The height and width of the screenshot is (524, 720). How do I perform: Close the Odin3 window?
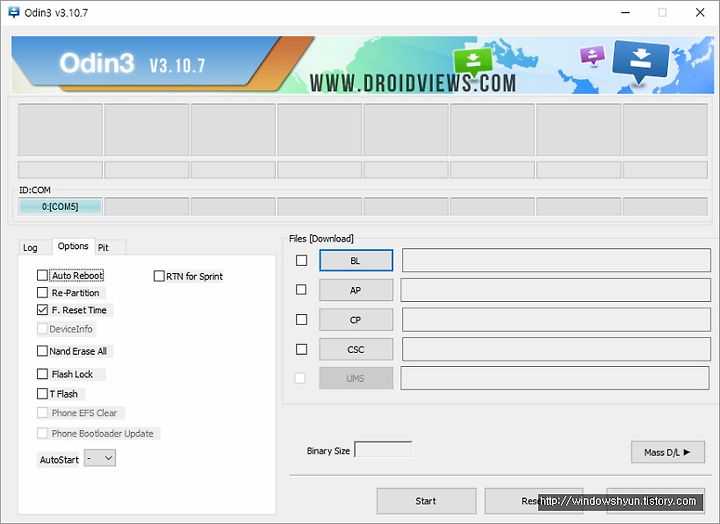700,12
